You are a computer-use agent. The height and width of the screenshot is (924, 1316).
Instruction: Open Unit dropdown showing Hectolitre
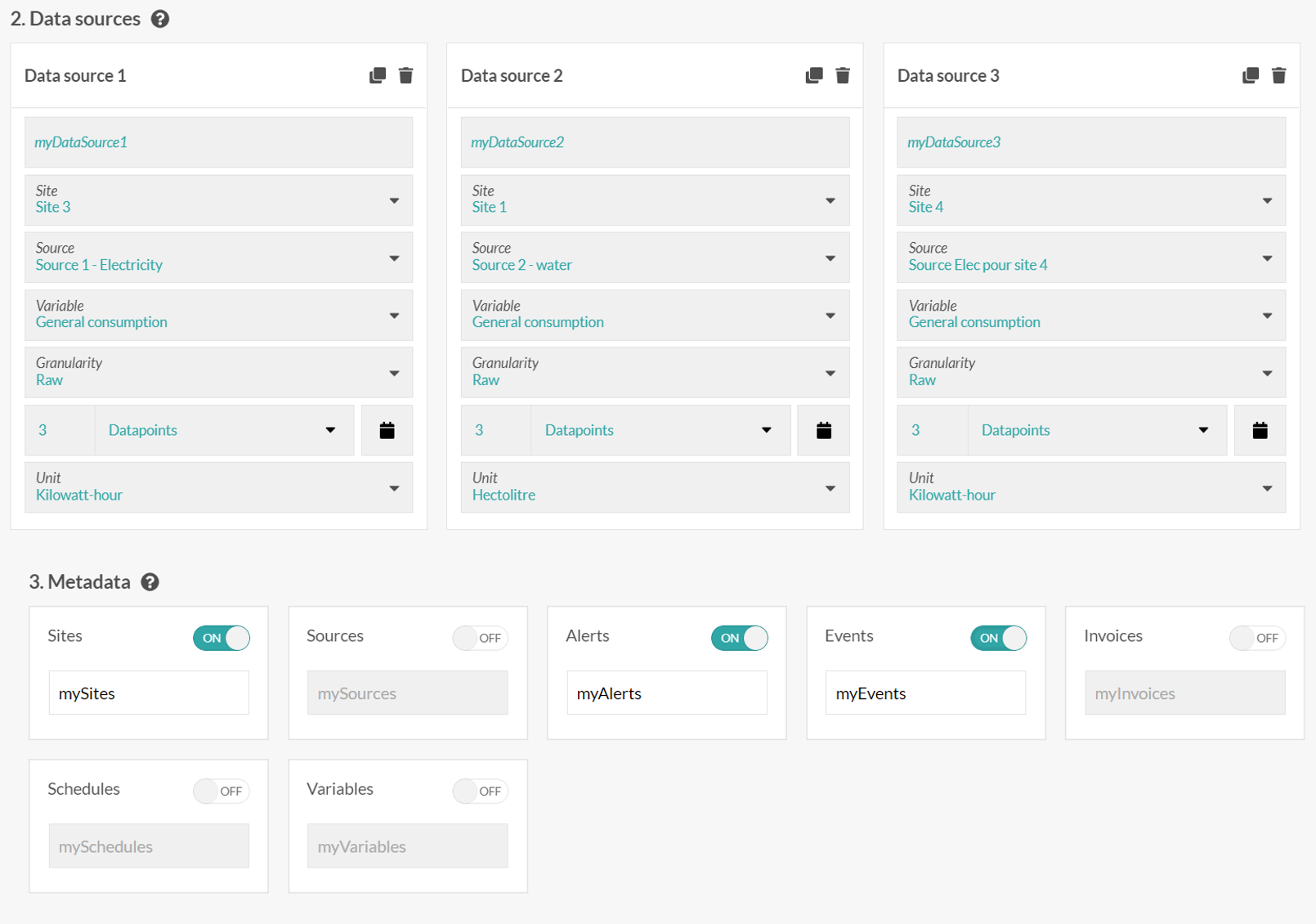click(655, 487)
